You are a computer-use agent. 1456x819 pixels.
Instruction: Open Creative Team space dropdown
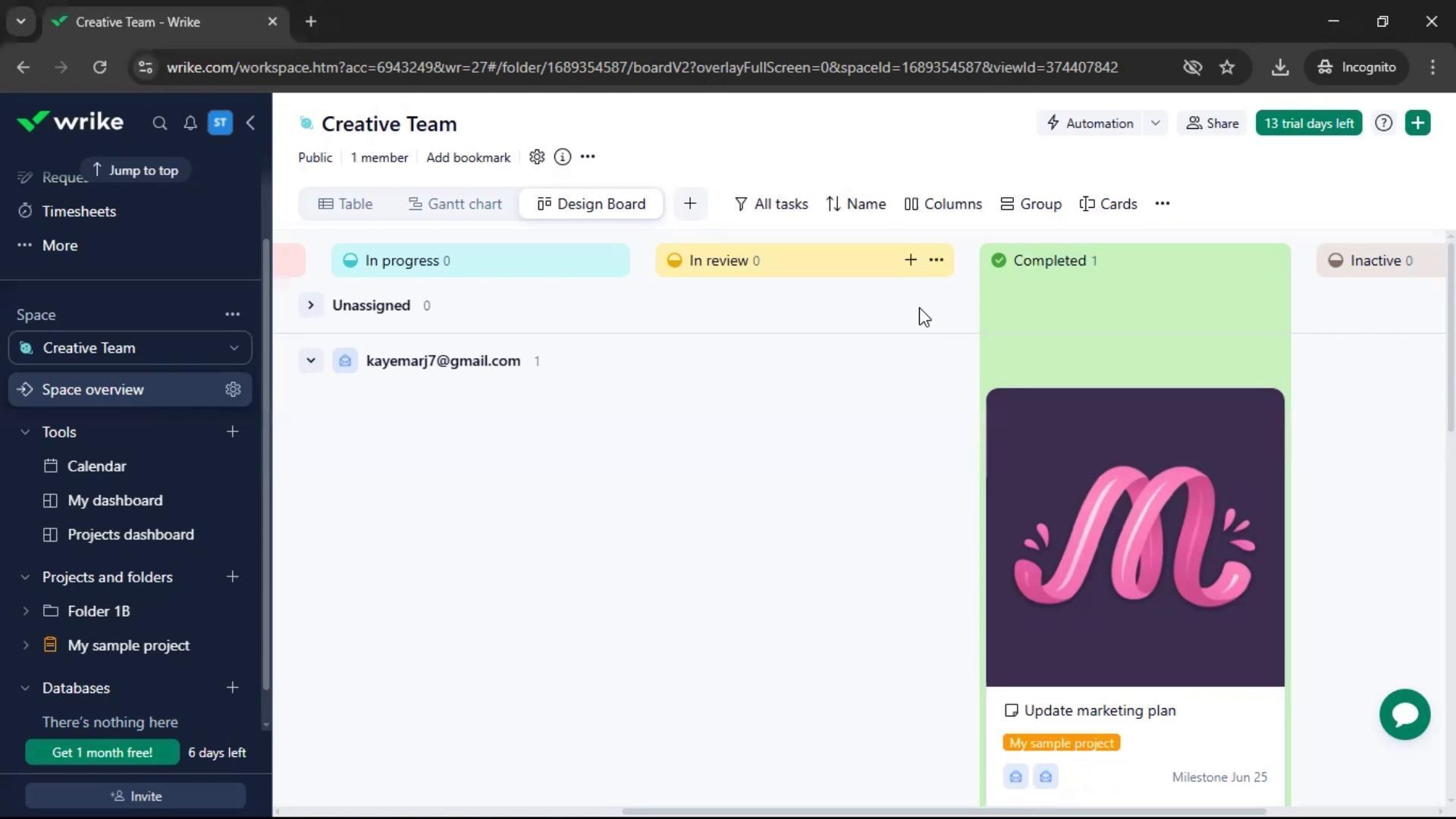coord(234,348)
